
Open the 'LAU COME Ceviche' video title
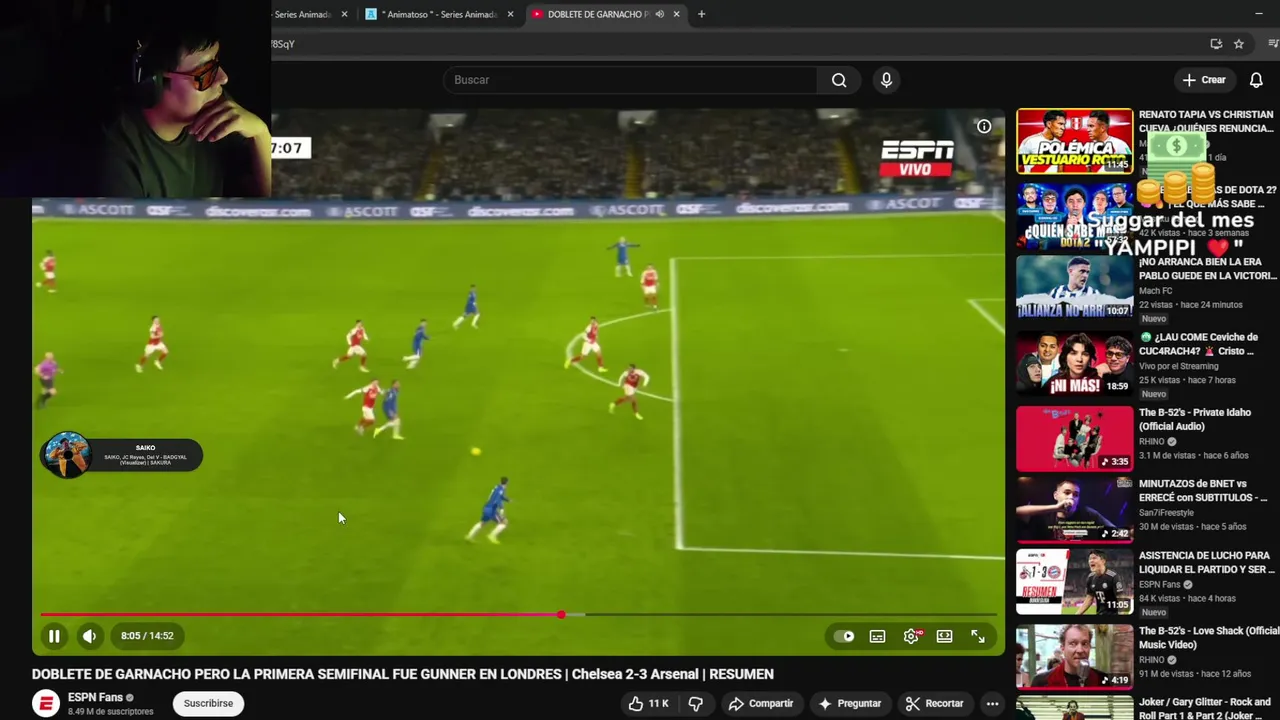(1199, 344)
